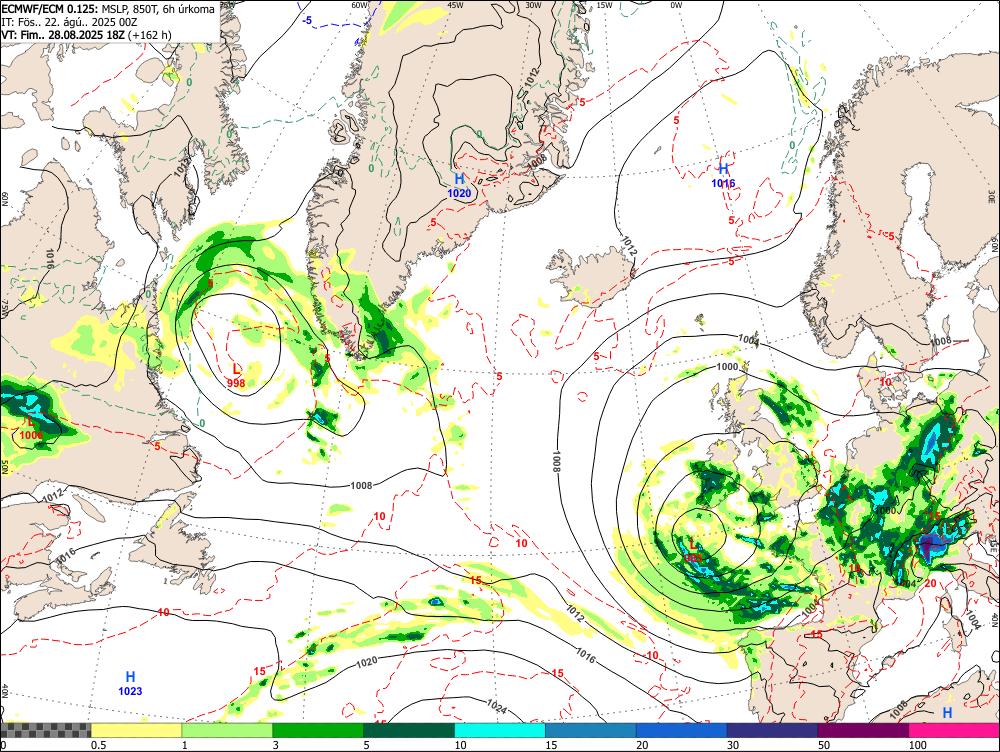Click the 1004 isobar label north of Scotland
The image size is (1000, 752).
click(x=749, y=340)
